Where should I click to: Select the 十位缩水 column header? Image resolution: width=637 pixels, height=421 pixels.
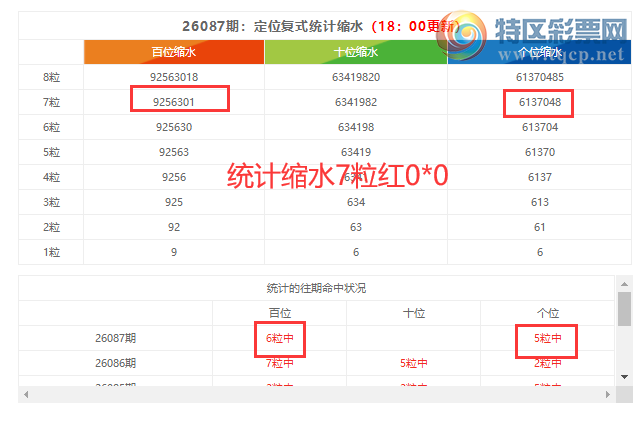[356, 52]
